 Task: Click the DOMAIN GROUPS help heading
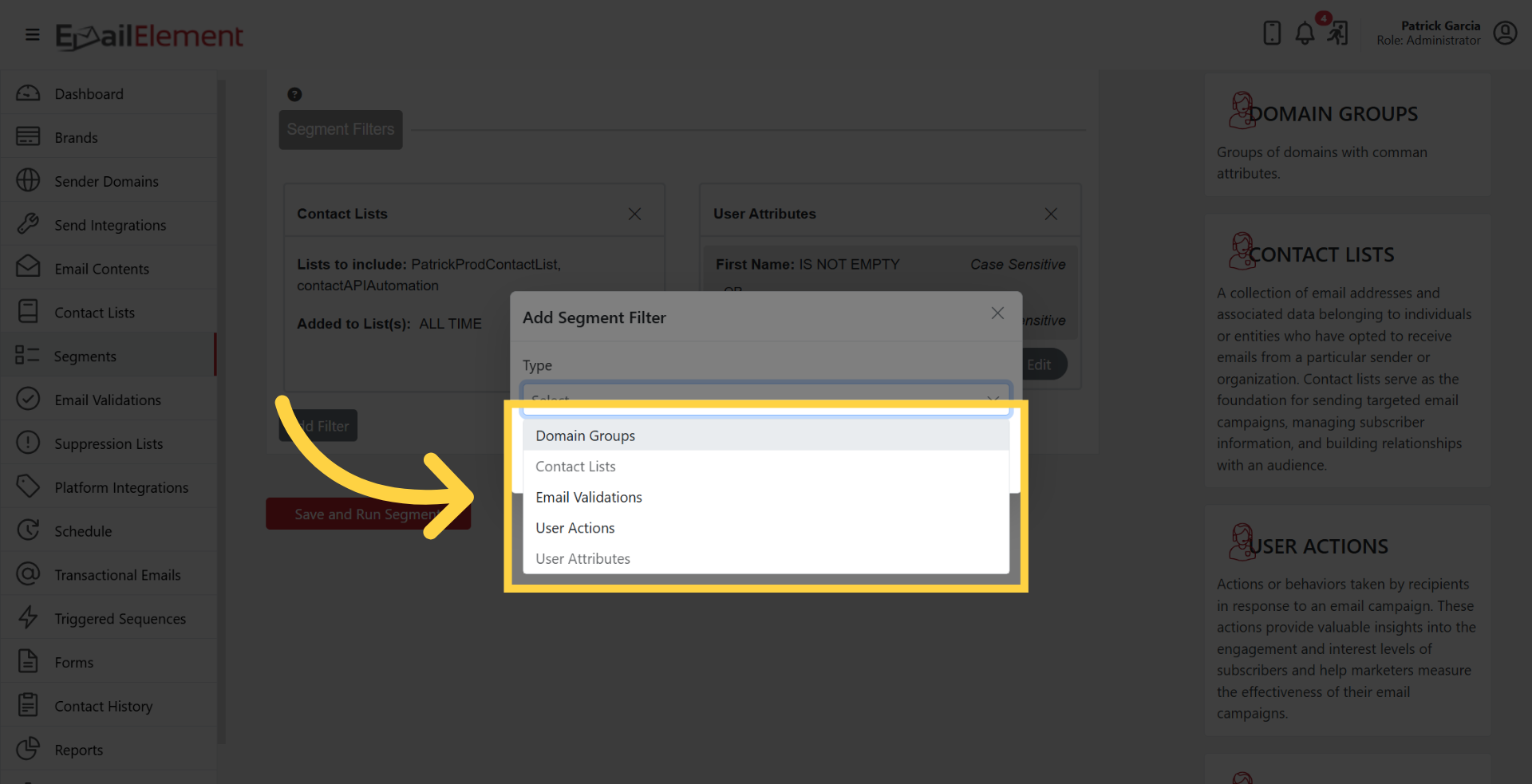[1333, 114]
